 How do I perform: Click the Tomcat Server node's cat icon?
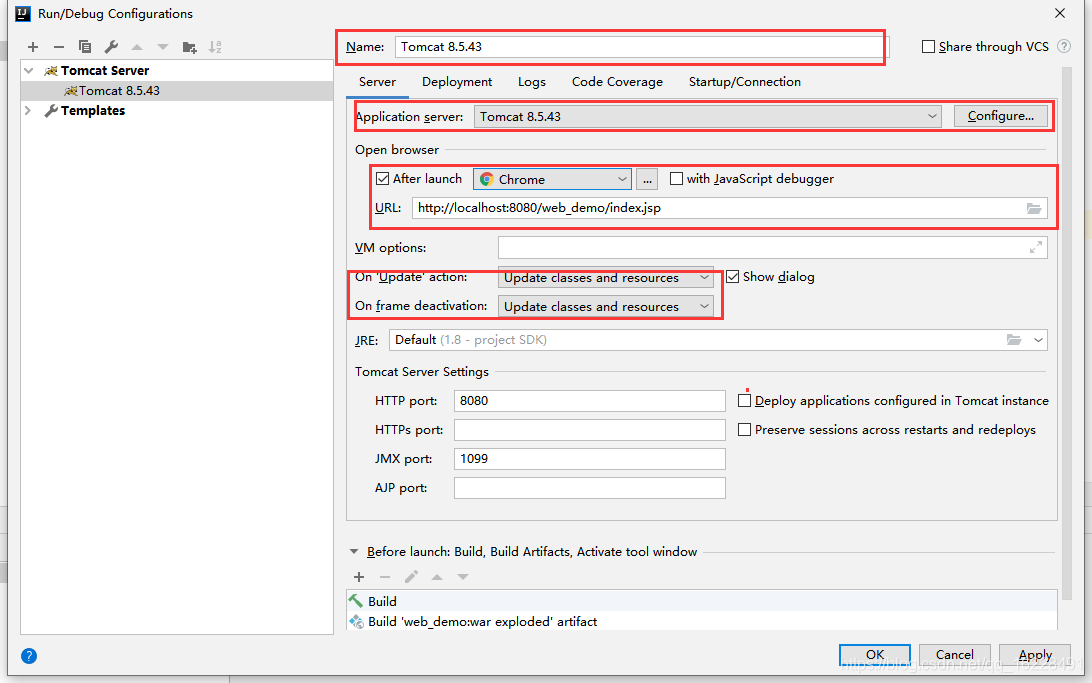51,70
